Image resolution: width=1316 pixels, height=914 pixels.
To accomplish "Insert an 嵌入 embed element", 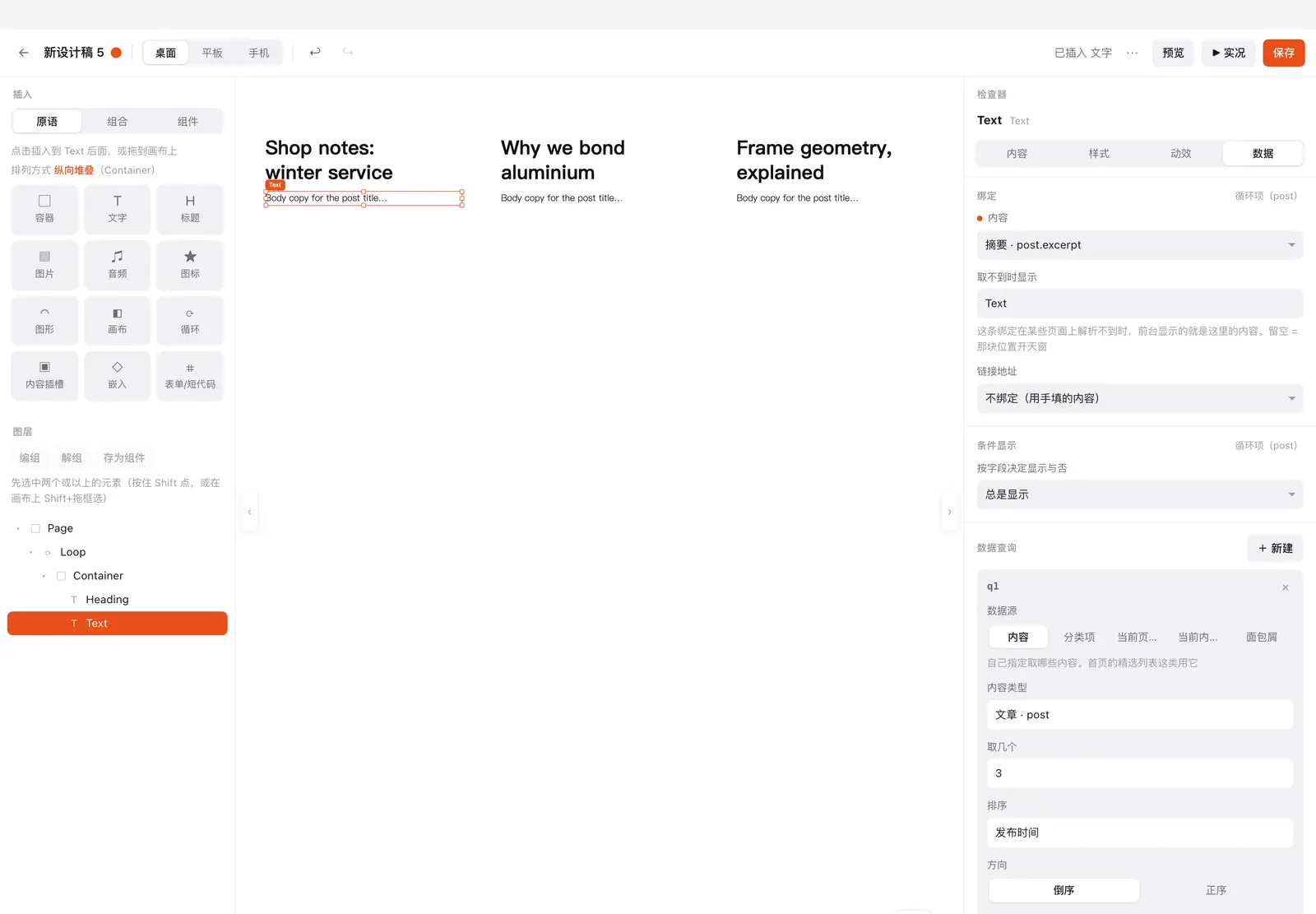I will (118, 376).
